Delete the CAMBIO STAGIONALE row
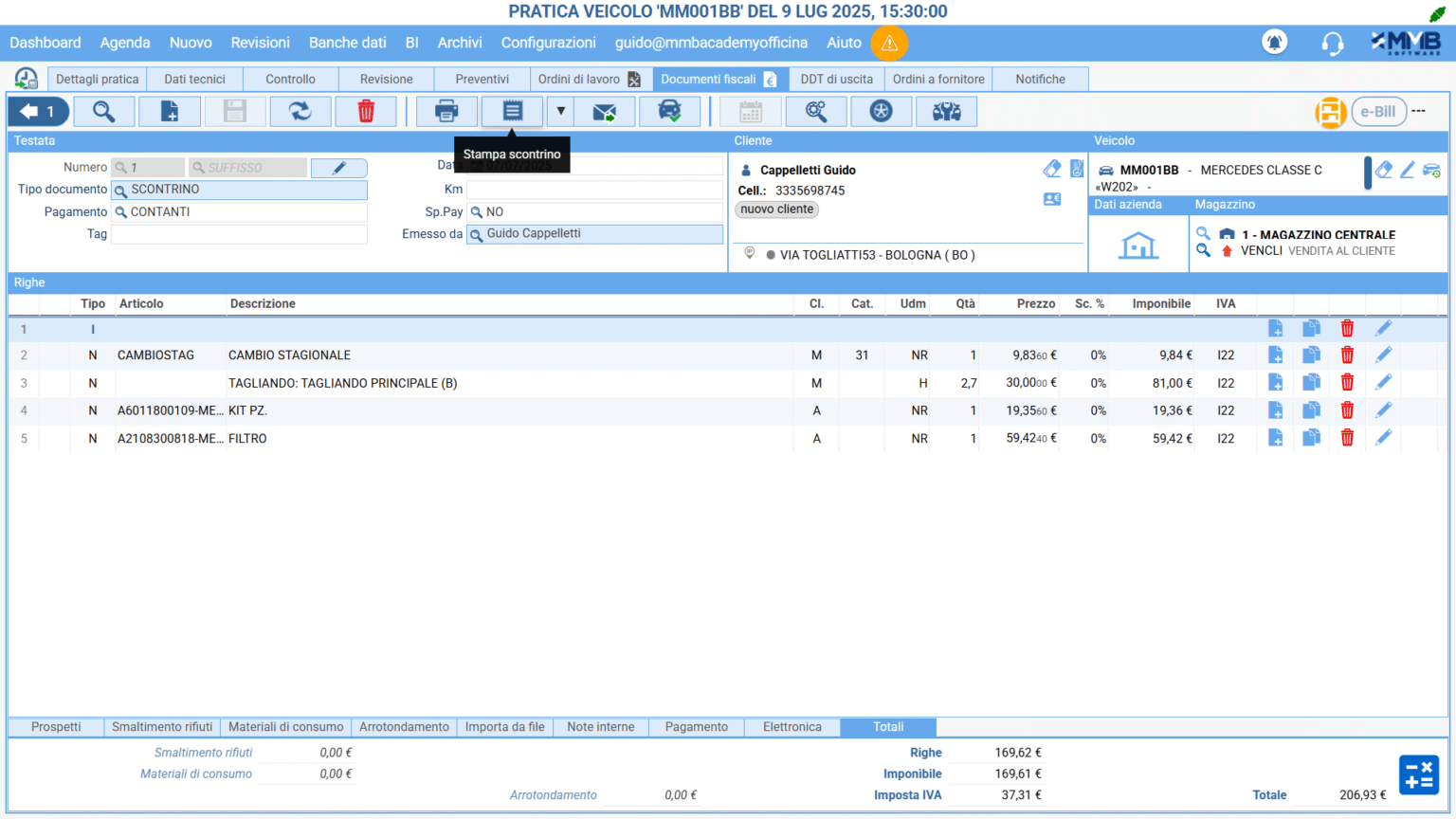Screen dimensions: 1456x819 (1347, 355)
